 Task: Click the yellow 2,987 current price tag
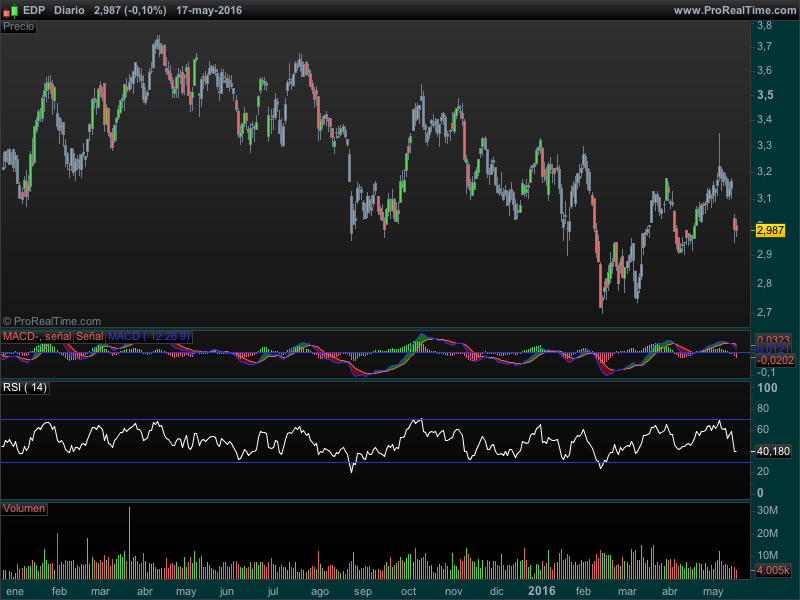(770, 231)
